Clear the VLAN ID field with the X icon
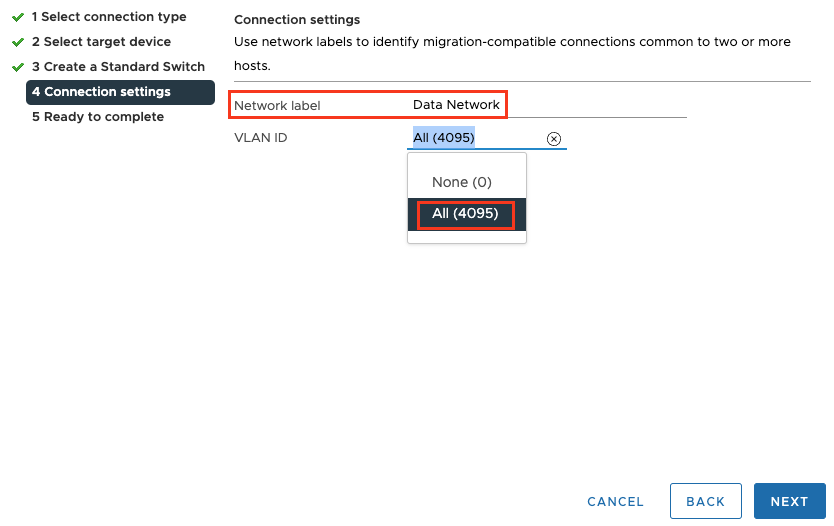834x526 pixels. (x=554, y=139)
